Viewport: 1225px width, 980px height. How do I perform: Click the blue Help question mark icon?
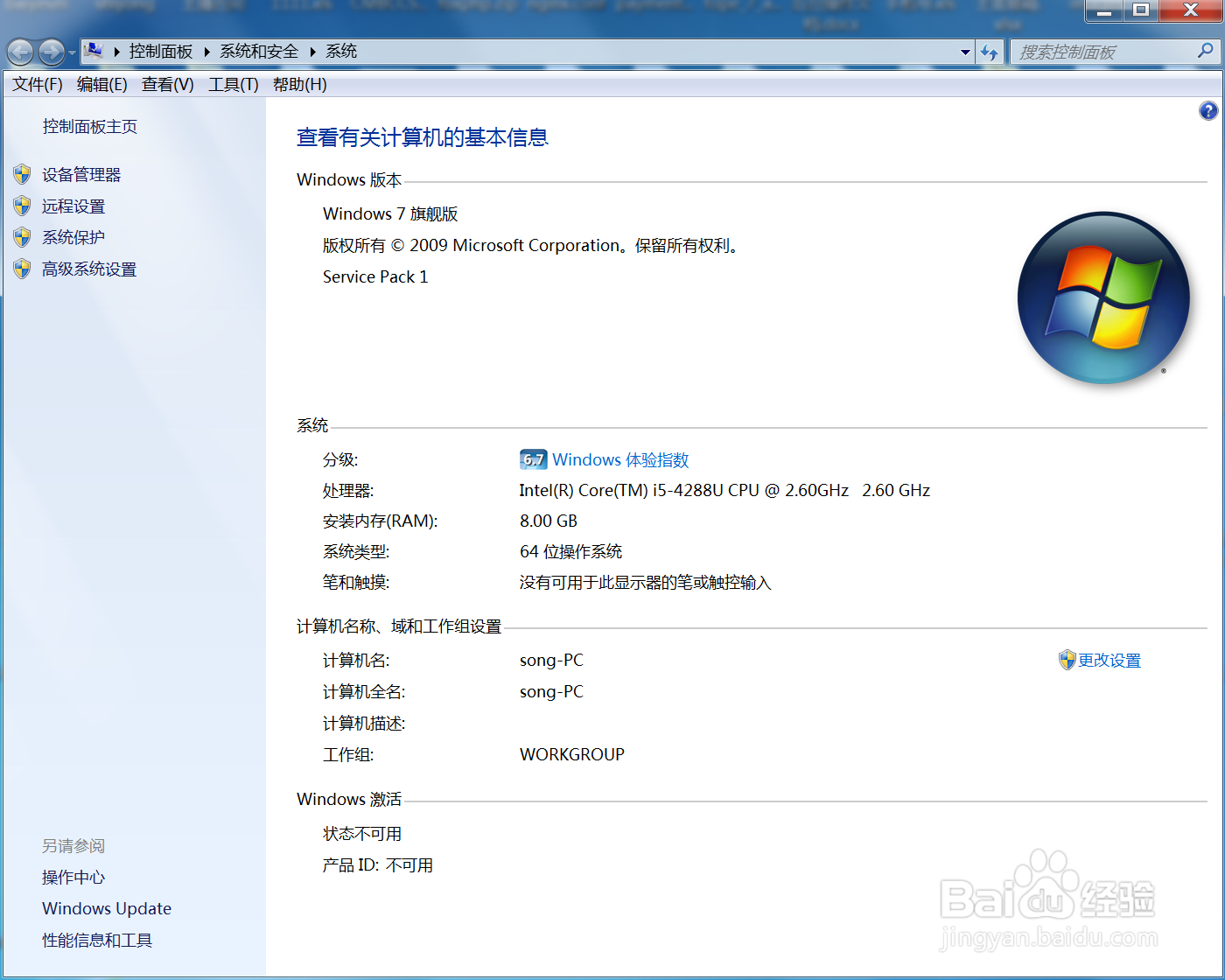(1208, 110)
